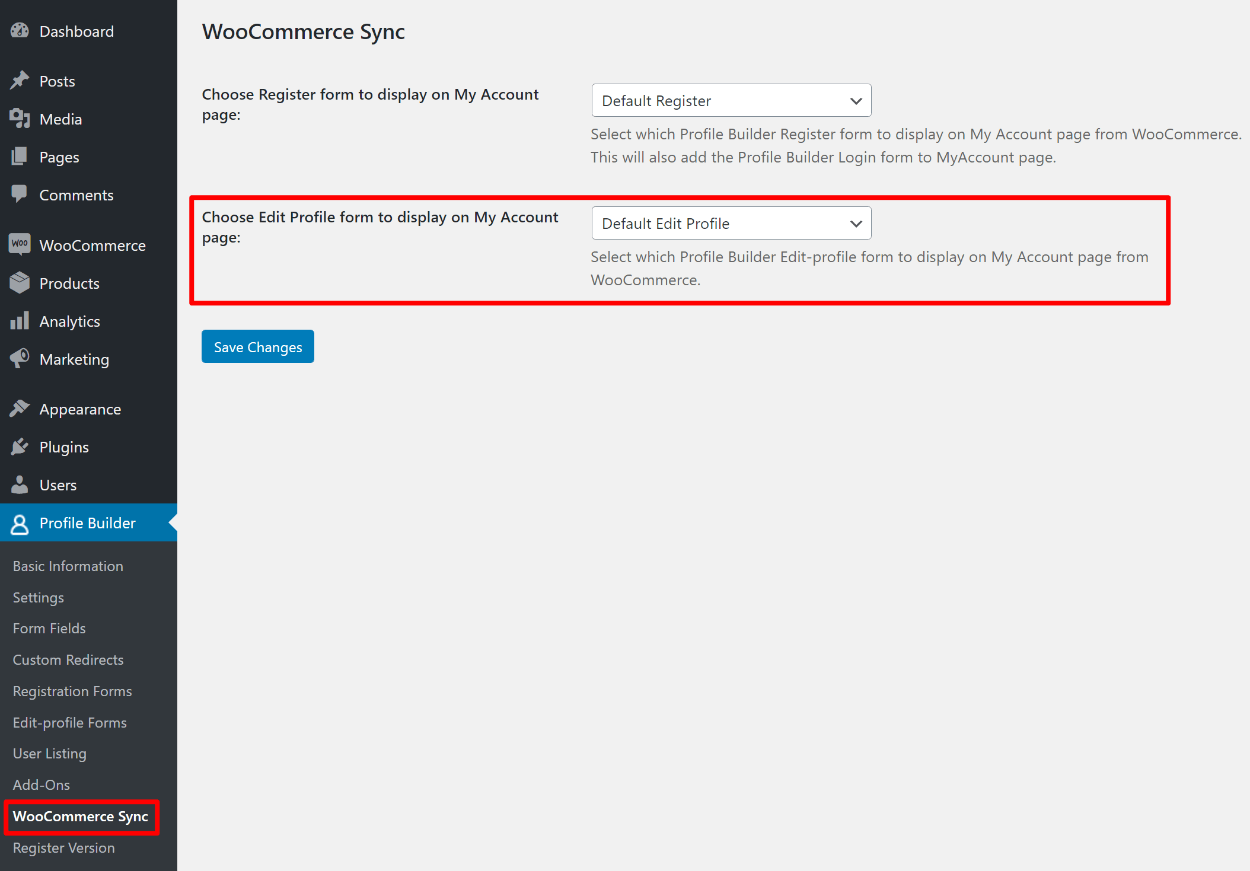Open Basic Information submenu
The width and height of the screenshot is (1250, 871).
[x=68, y=566]
